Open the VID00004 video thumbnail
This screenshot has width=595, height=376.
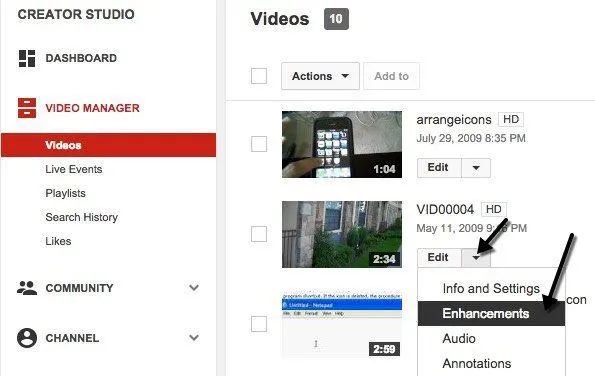click(x=342, y=234)
